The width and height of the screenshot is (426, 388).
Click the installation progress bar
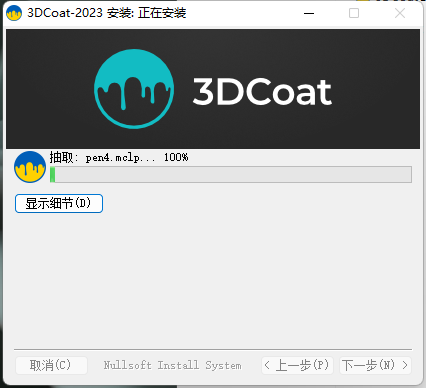click(231, 175)
